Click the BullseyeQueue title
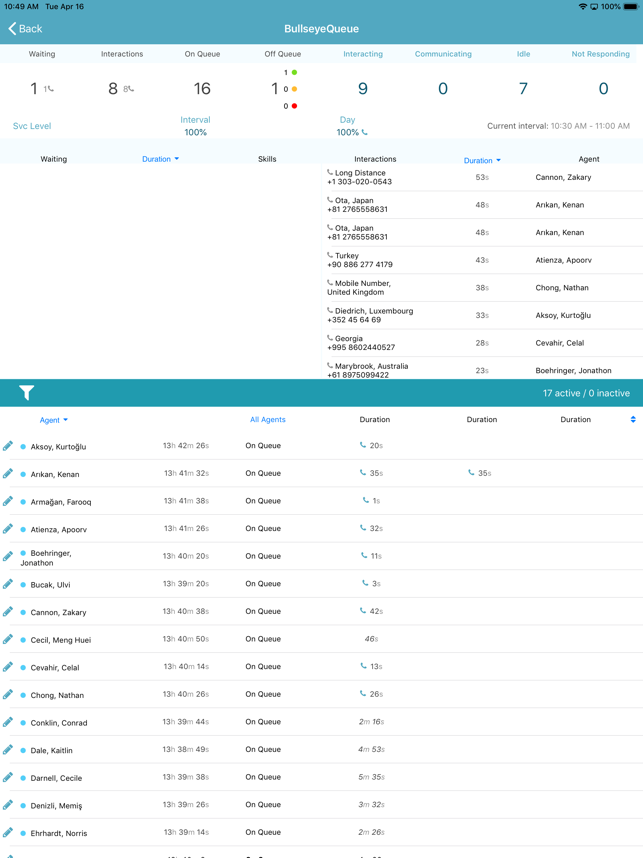Image resolution: width=643 pixels, height=858 pixels. point(321,28)
